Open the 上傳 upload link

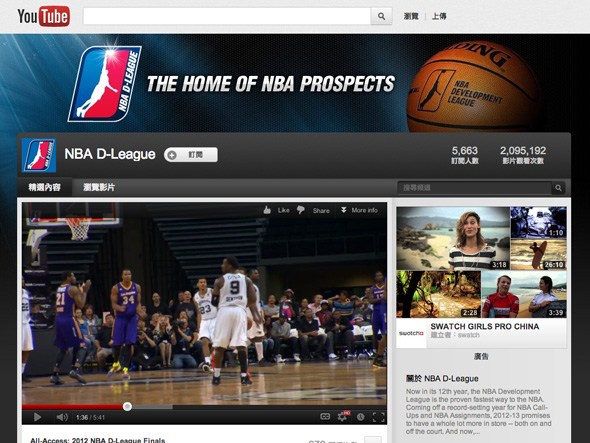pyautogui.click(x=439, y=16)
